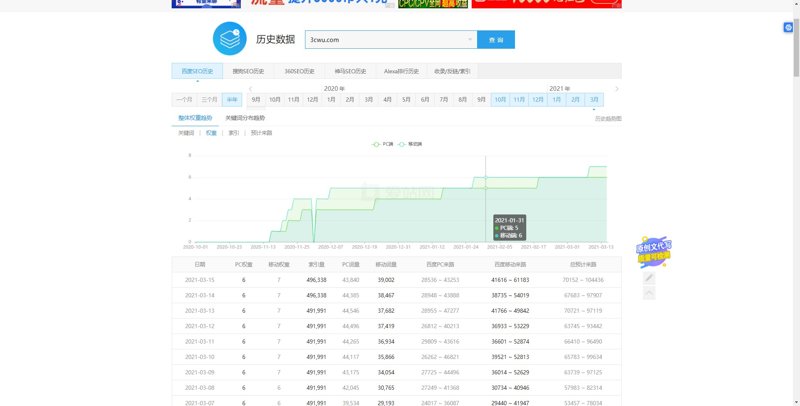Click the blue extension icon at top right

(788, 27)
